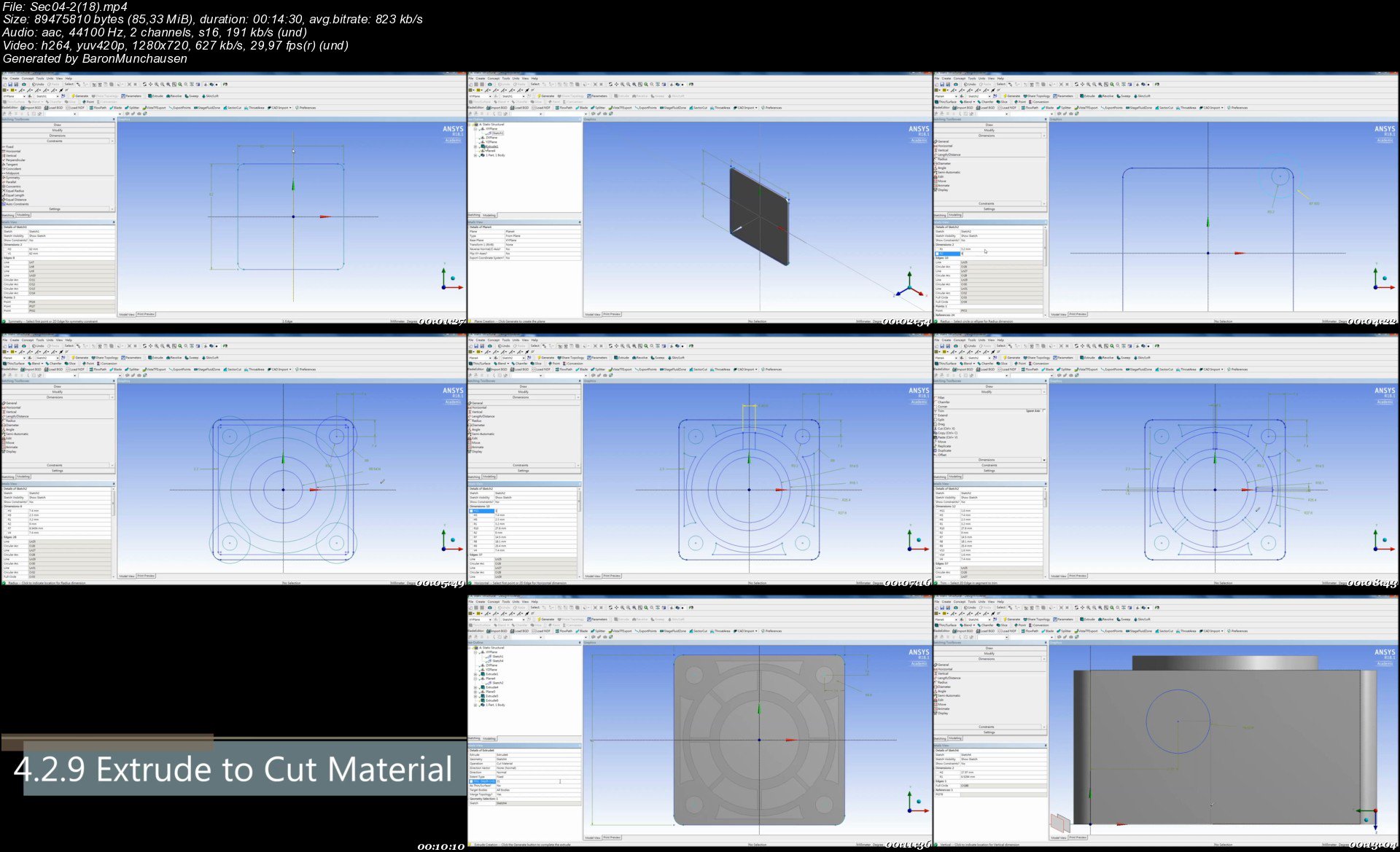
Task: Click Modify section header in 00:08:43 toolbox
Action: (x=987, y=391)
